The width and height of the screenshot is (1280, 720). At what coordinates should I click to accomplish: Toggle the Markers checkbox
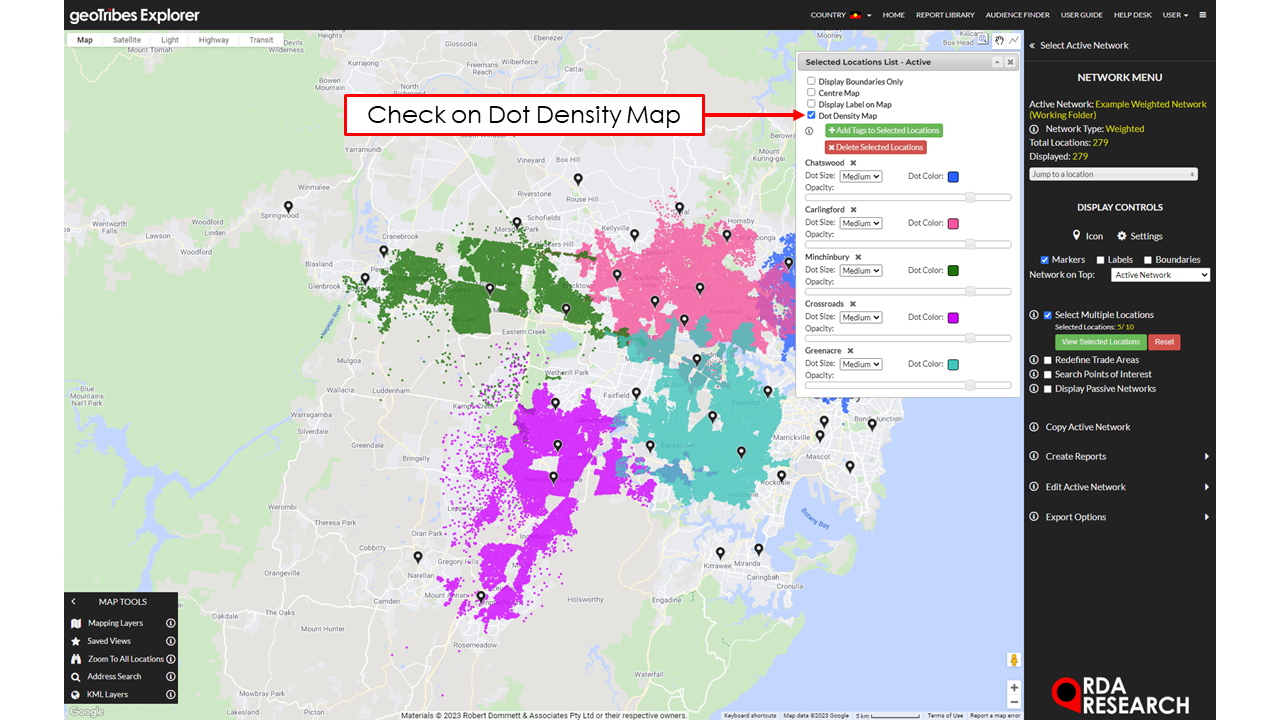point(1045,260)
